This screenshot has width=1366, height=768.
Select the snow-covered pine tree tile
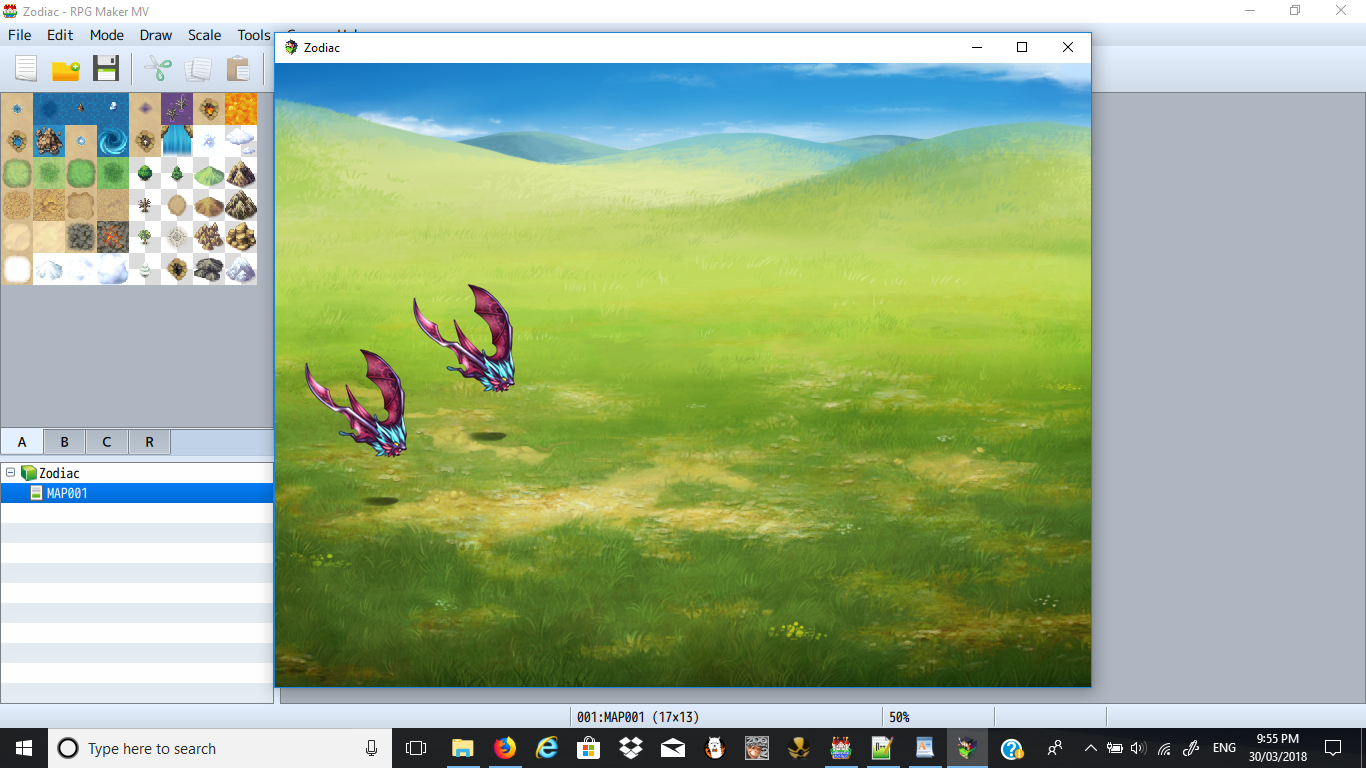(145, 269)
